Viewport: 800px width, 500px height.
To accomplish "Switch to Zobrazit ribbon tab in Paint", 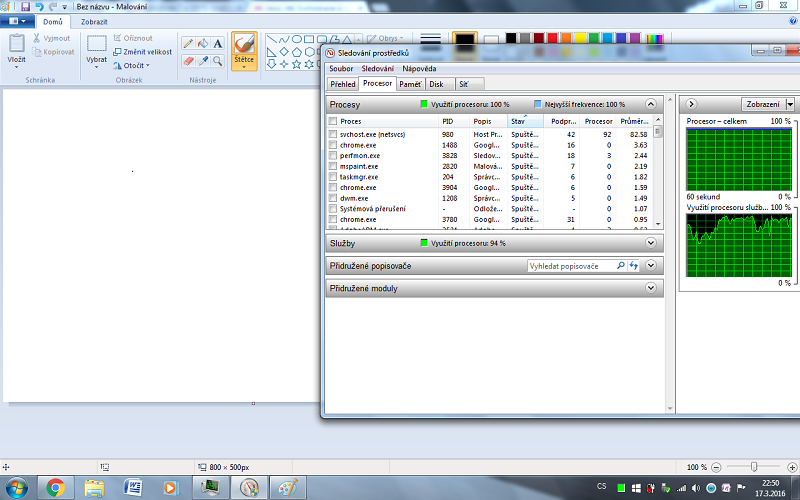I will point(94,22).
